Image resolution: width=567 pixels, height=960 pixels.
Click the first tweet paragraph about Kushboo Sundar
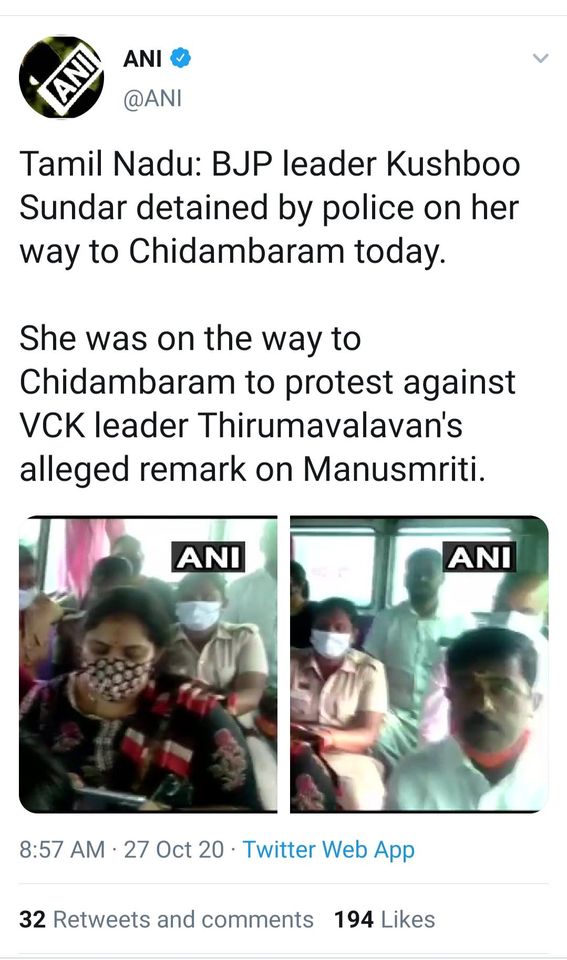click(x=269, y=208)
